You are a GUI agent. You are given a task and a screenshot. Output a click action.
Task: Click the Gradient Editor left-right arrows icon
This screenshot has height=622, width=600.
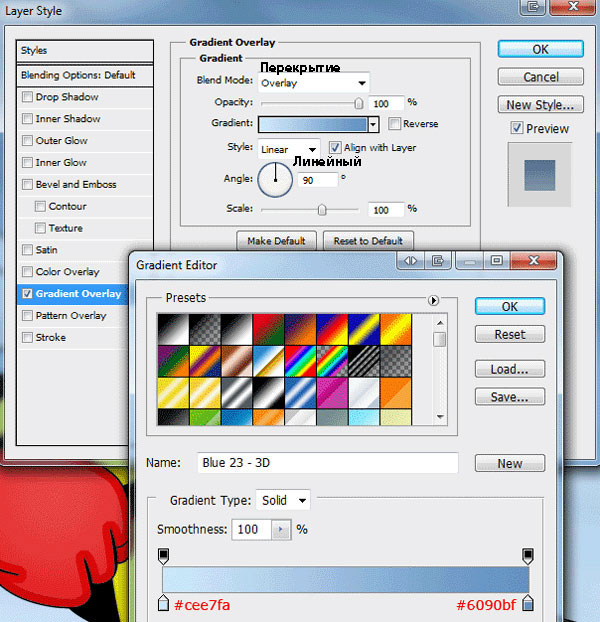point(410,261)
